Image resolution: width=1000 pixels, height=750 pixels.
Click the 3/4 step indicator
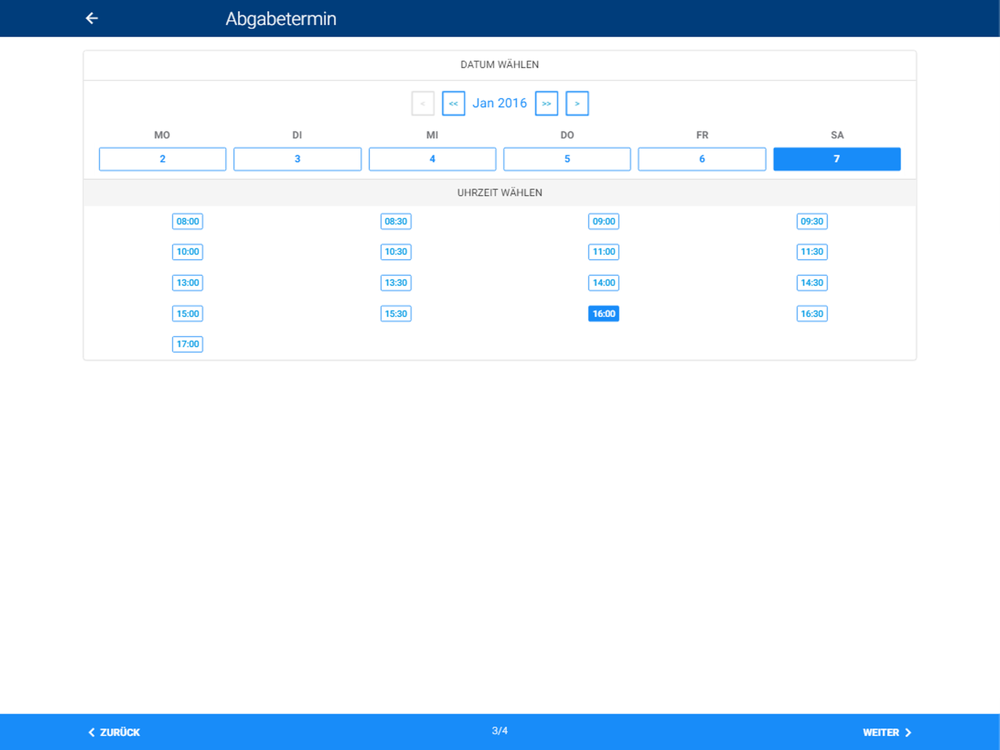coord(500,731)
